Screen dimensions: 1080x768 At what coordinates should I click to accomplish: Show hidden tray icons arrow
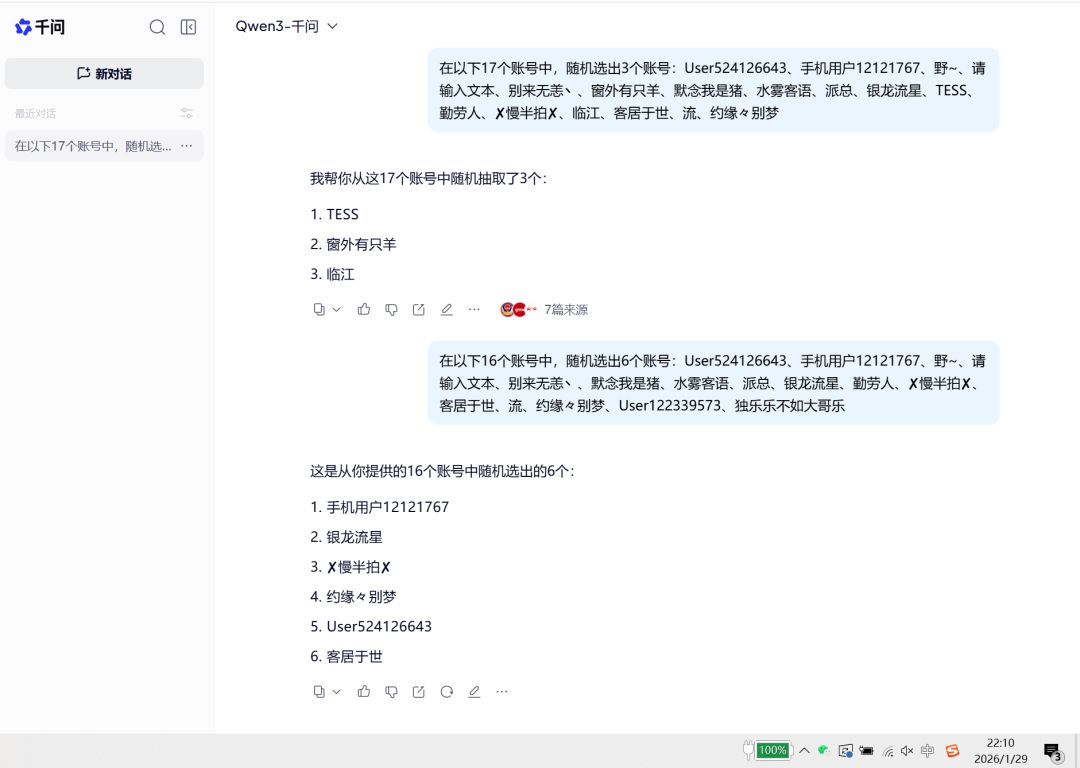pos(804,750)
